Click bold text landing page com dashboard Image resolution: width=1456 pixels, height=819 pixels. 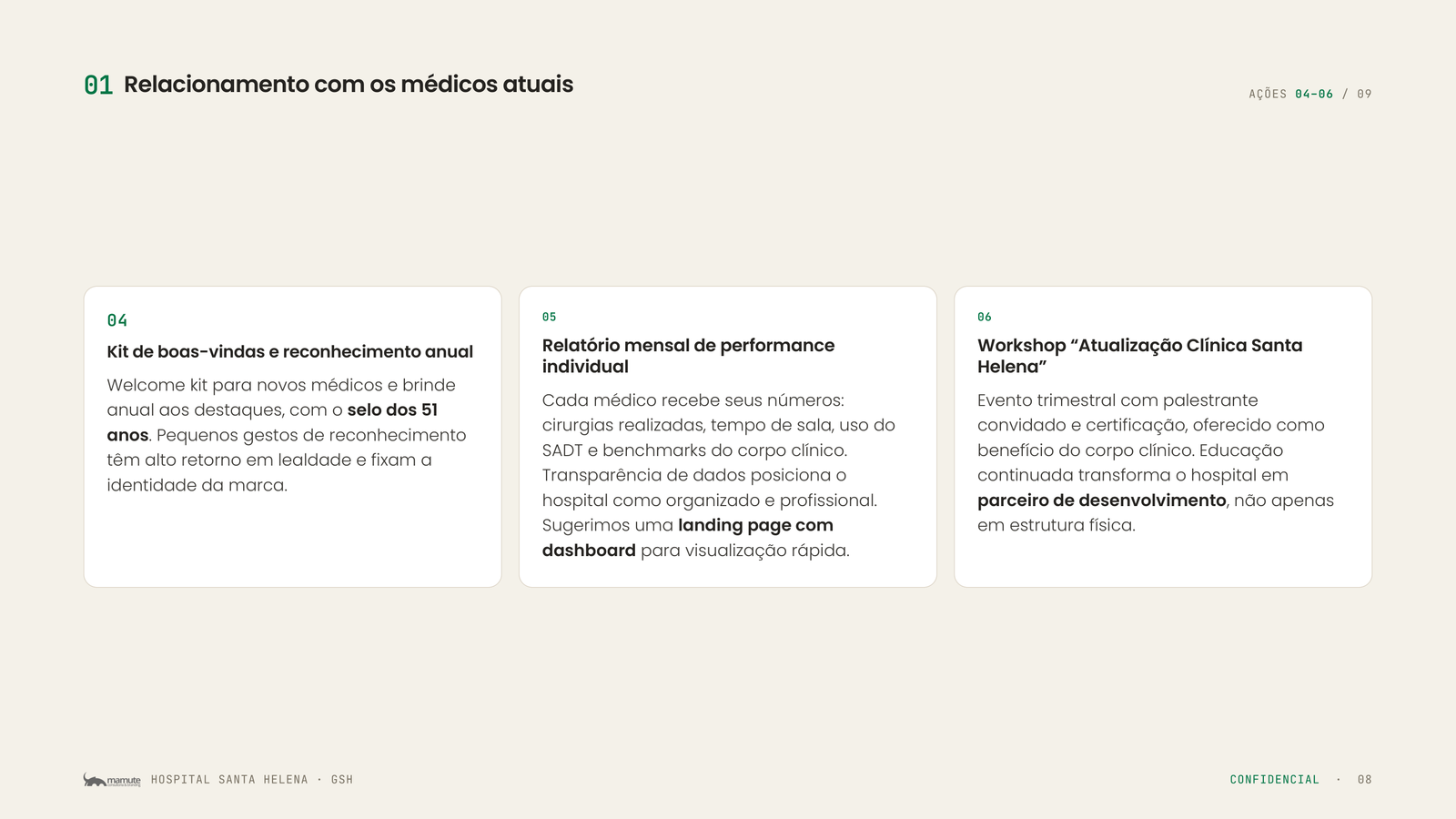coord(688,538)
